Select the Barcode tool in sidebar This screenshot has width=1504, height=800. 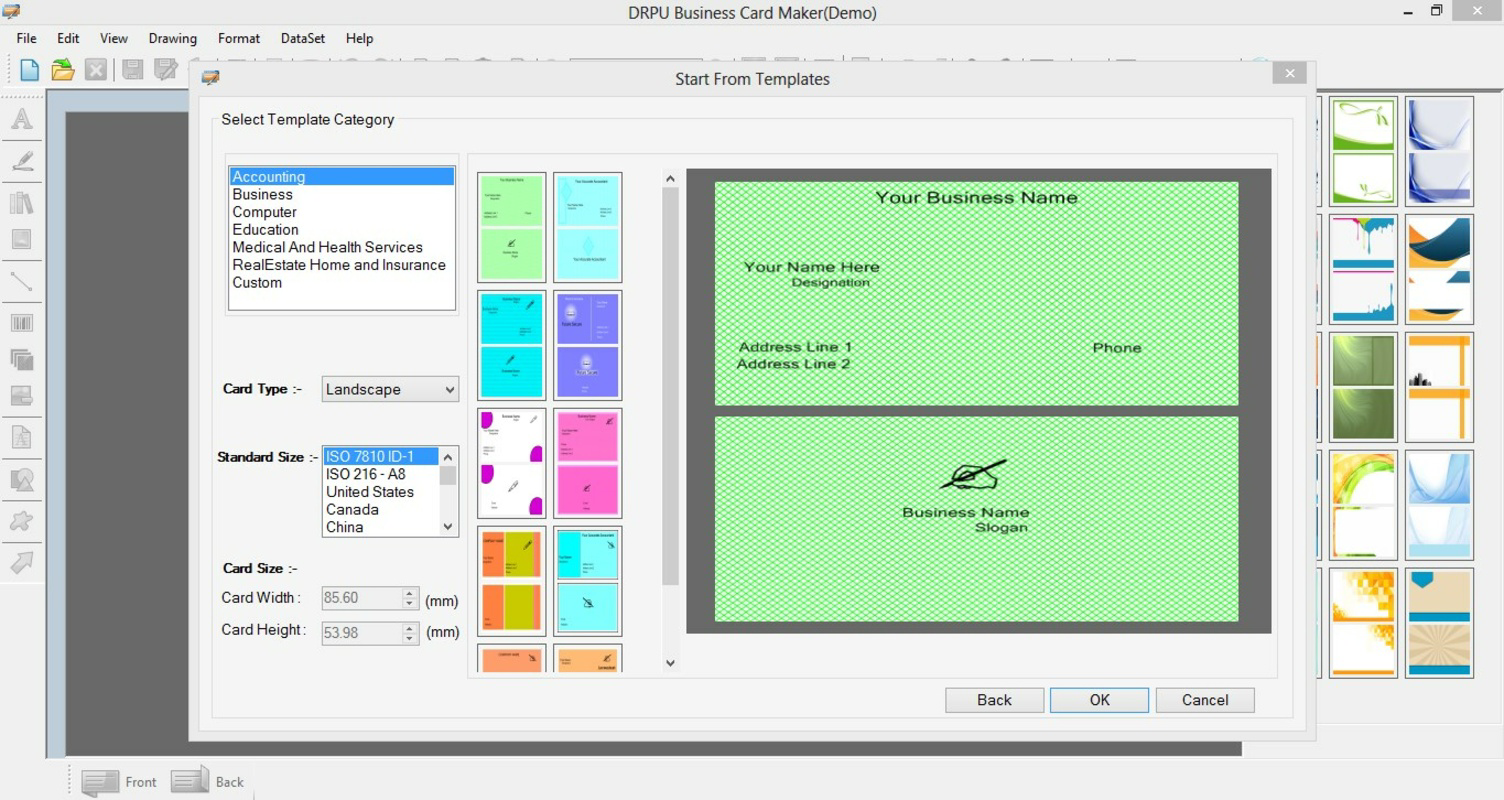coord(22,323)
